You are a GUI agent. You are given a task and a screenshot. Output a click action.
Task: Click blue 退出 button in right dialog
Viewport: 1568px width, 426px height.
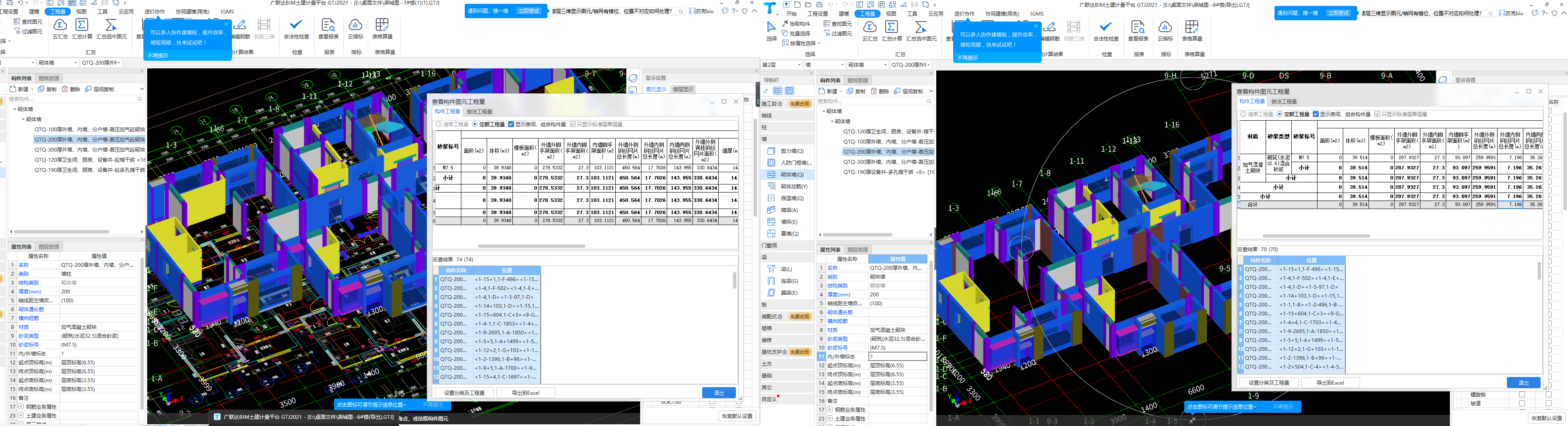tap(1524, 383)
